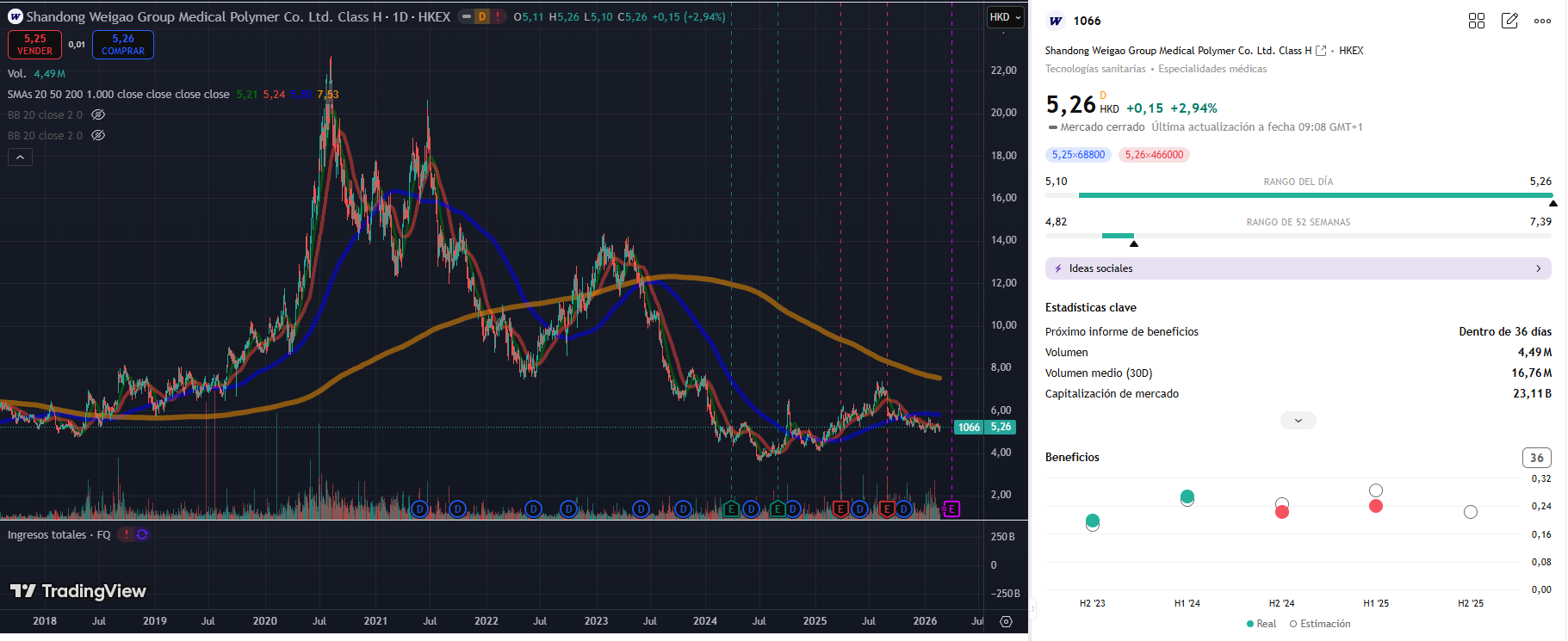Image resolution: width=1568 pixels, height=641 pixels.
Task: Open the HKD currency dropdown
Action: (x=1005, y=17)
